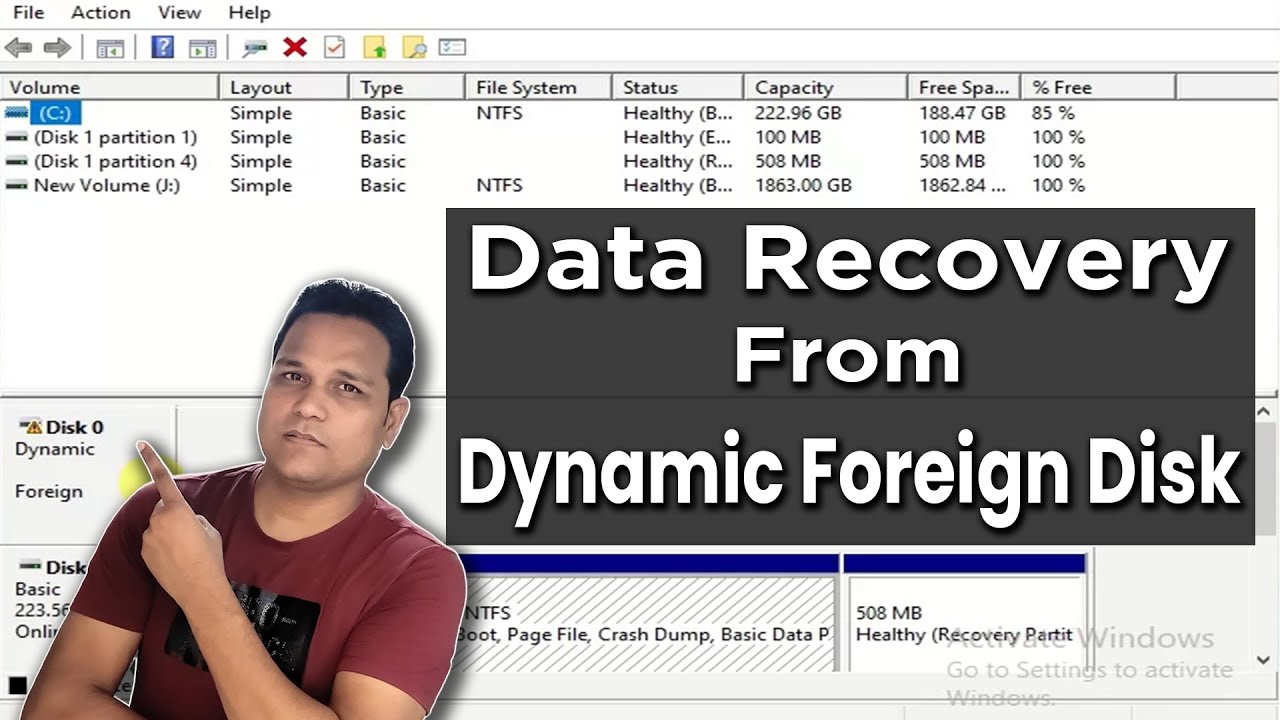Click the Disk 0 warning disk icon
This screenshot has height=720, width=1280.
coord(32,427)
